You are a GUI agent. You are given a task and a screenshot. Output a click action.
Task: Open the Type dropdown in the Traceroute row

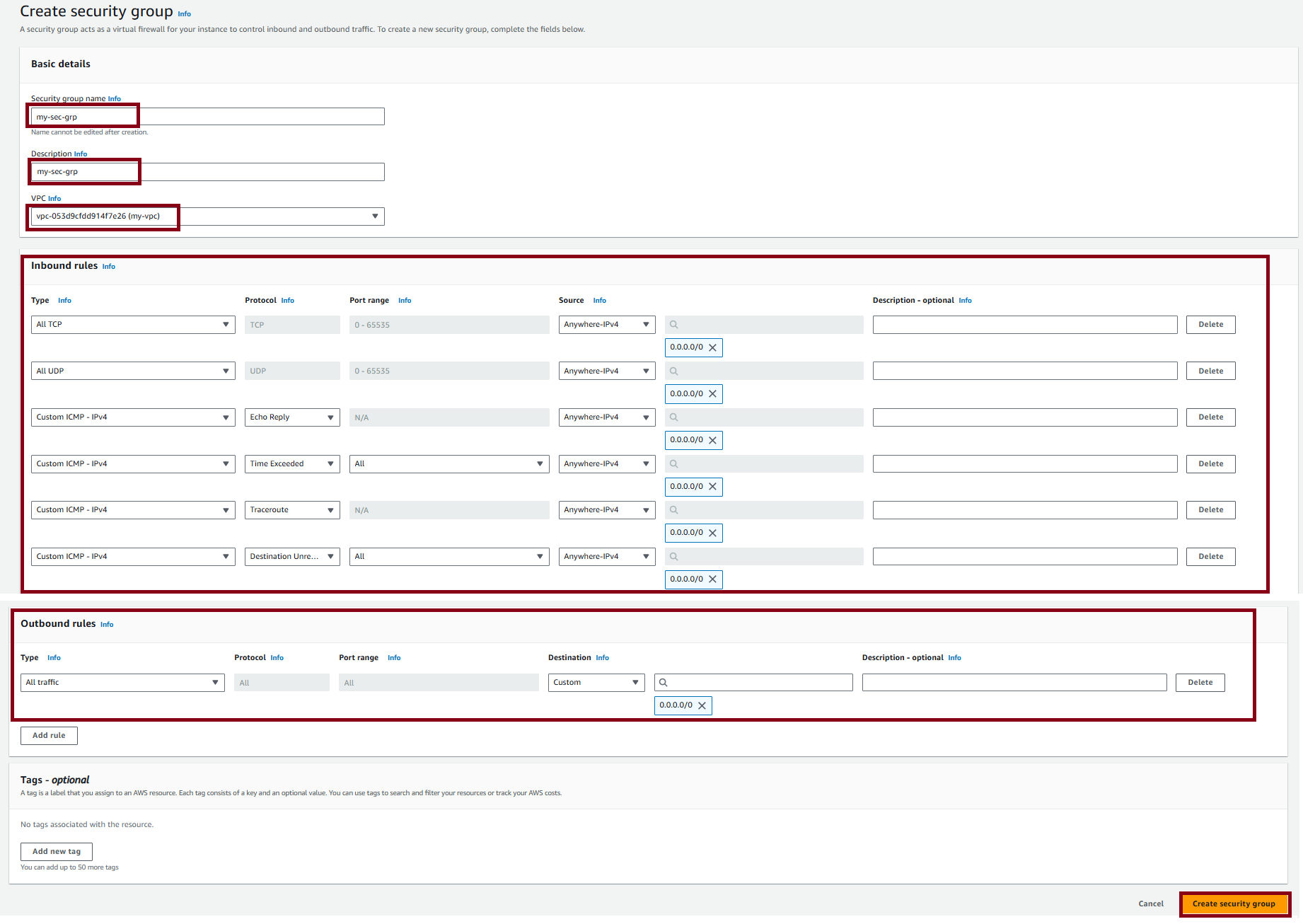[x=133, y=510]
